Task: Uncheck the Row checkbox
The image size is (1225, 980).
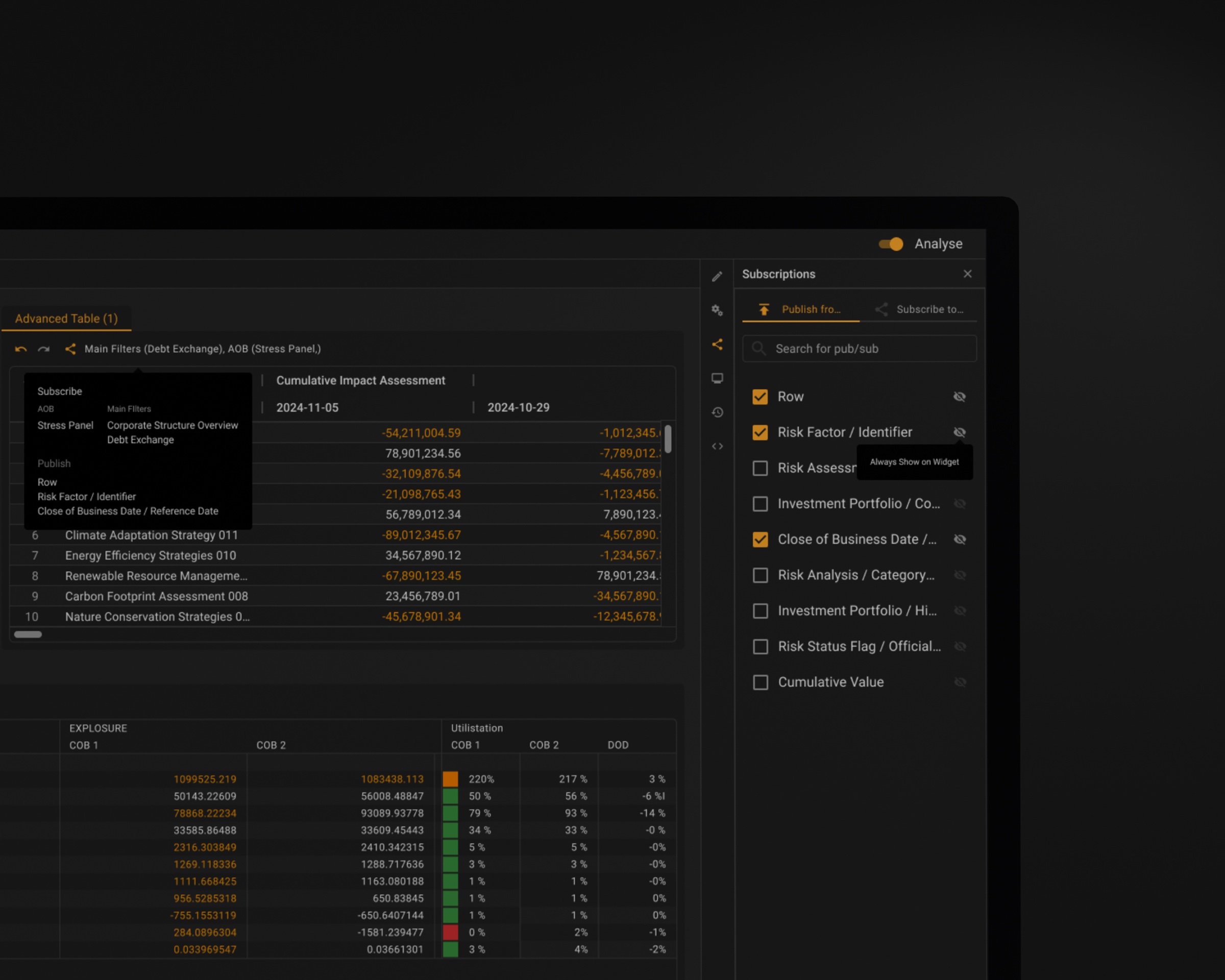Action: pyautogui.click(x=759, y=397)
